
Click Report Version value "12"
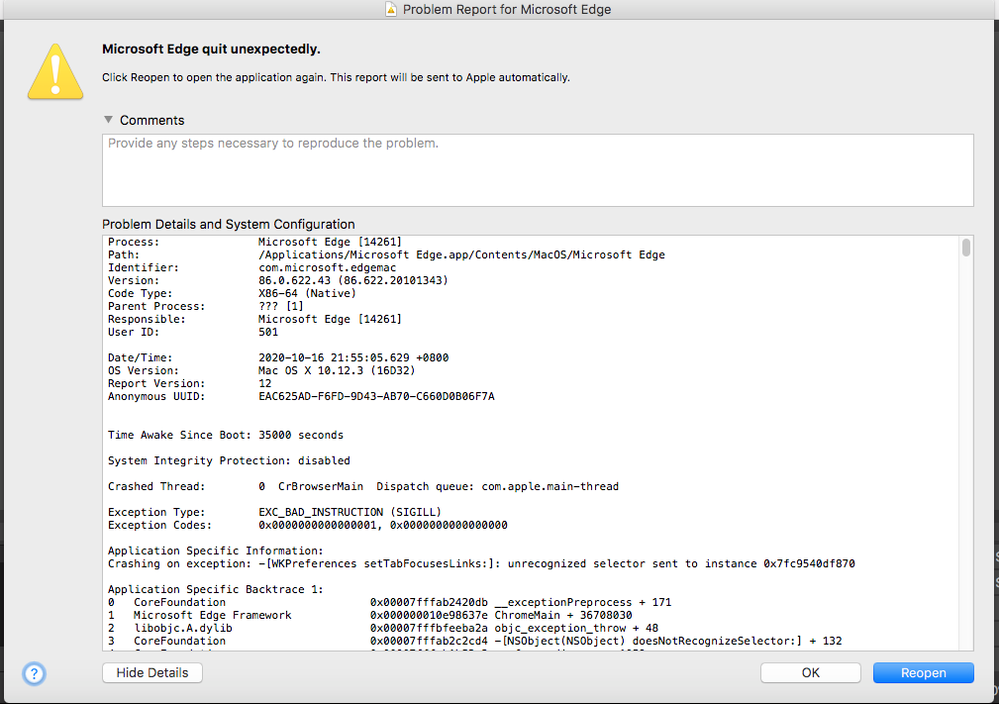(265, 384)
